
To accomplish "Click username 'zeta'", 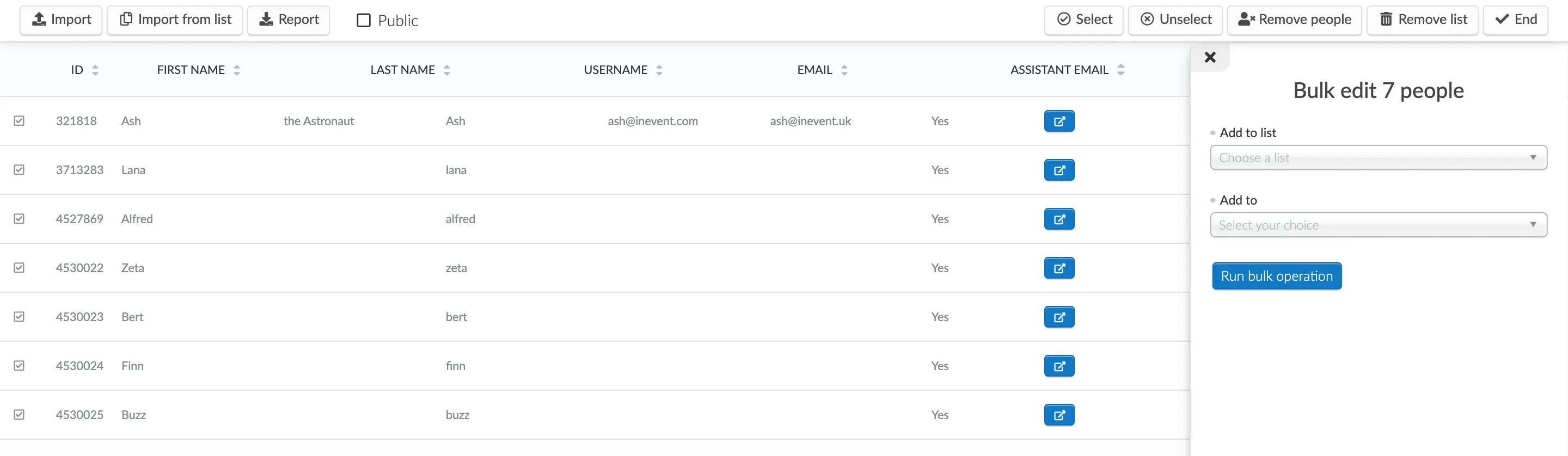I will (x=456, y=268).
